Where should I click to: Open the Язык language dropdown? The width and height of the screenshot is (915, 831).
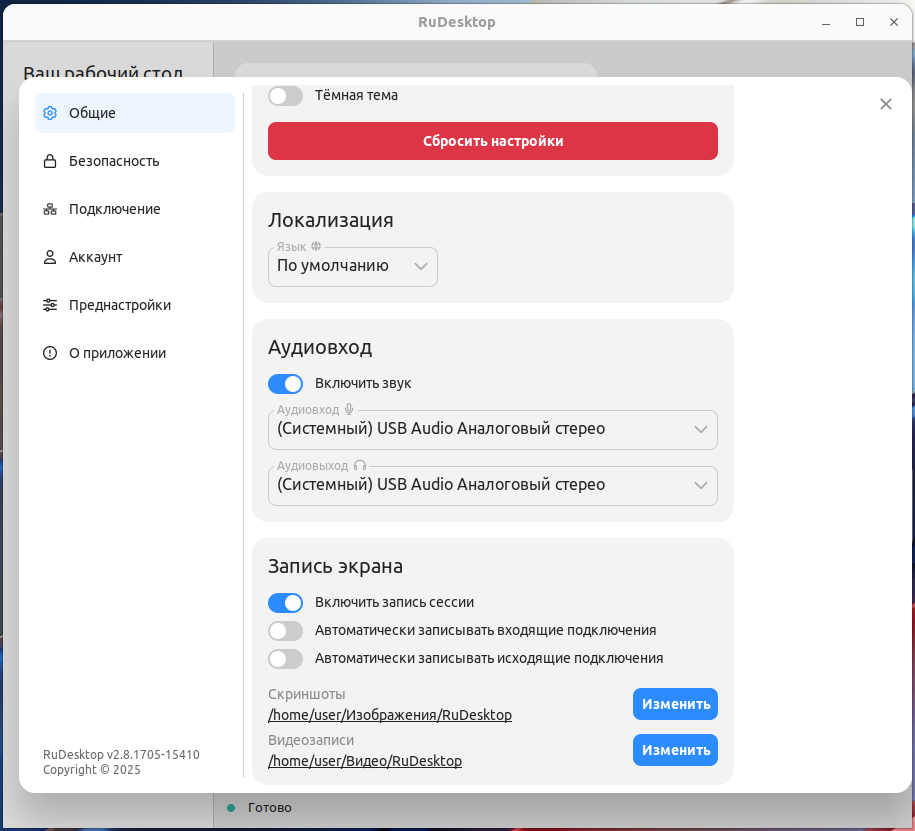352,267
